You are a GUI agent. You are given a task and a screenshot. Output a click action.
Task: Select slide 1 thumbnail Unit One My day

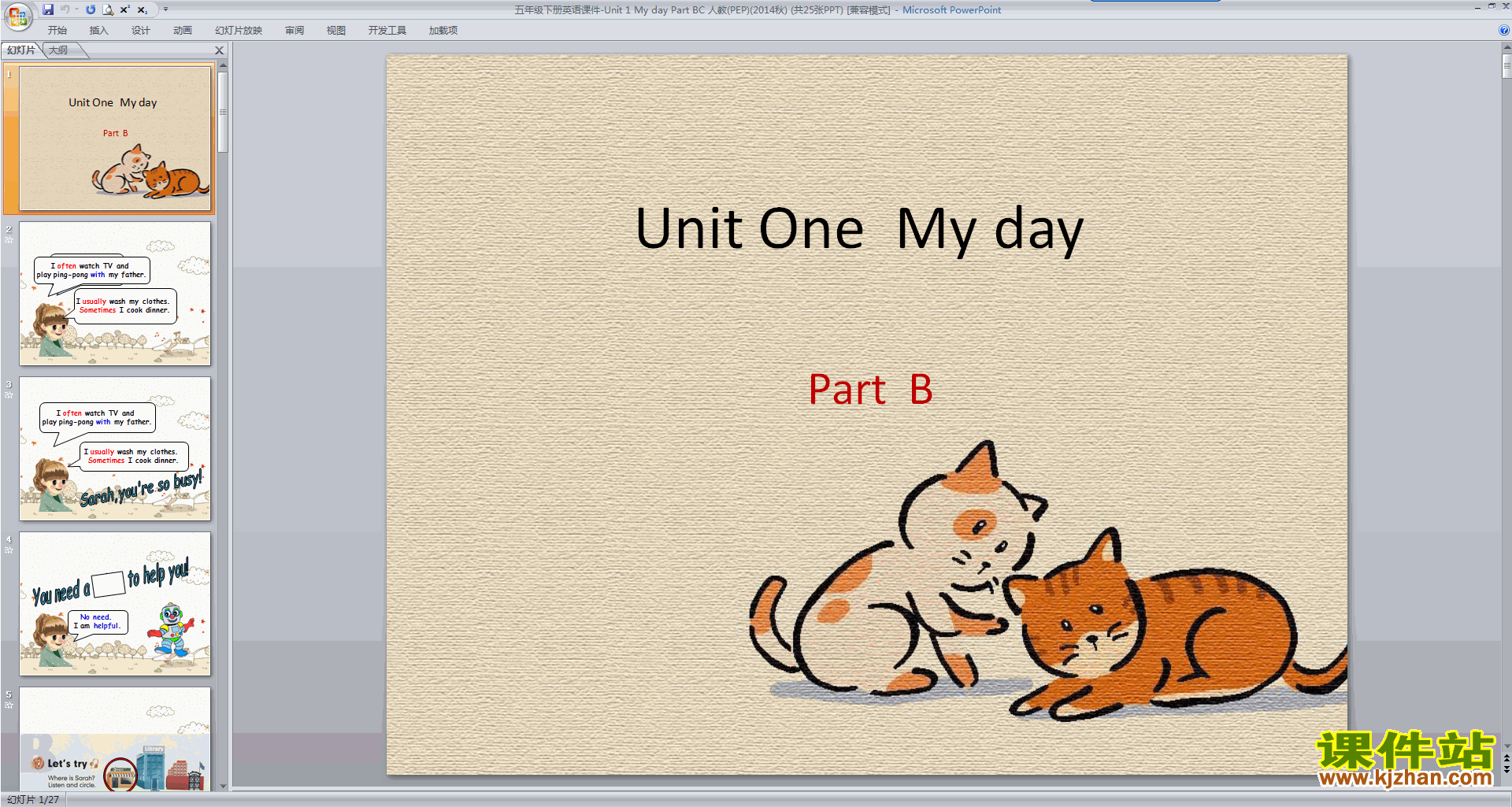pos(115,139)
